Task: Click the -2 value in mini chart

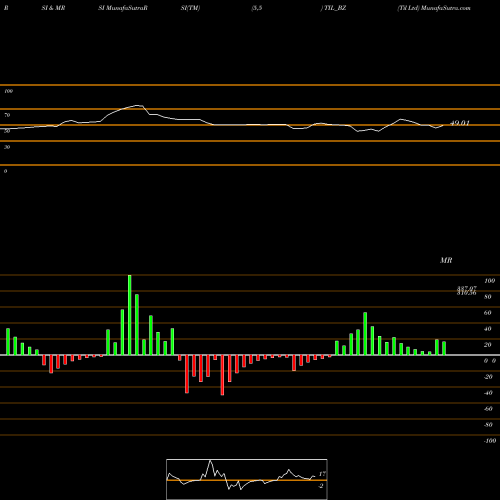Action: pyautogui.click(x=321, y=486)
